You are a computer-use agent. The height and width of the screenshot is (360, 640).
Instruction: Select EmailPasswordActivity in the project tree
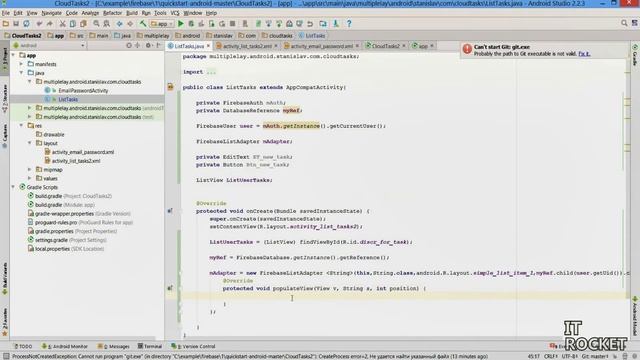[x=83, y=91]
